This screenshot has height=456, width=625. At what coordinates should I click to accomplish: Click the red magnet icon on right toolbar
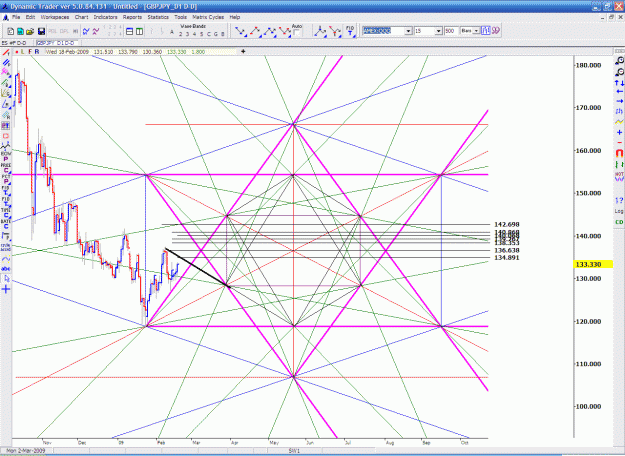pyautogui.click(x=619, y=153)
